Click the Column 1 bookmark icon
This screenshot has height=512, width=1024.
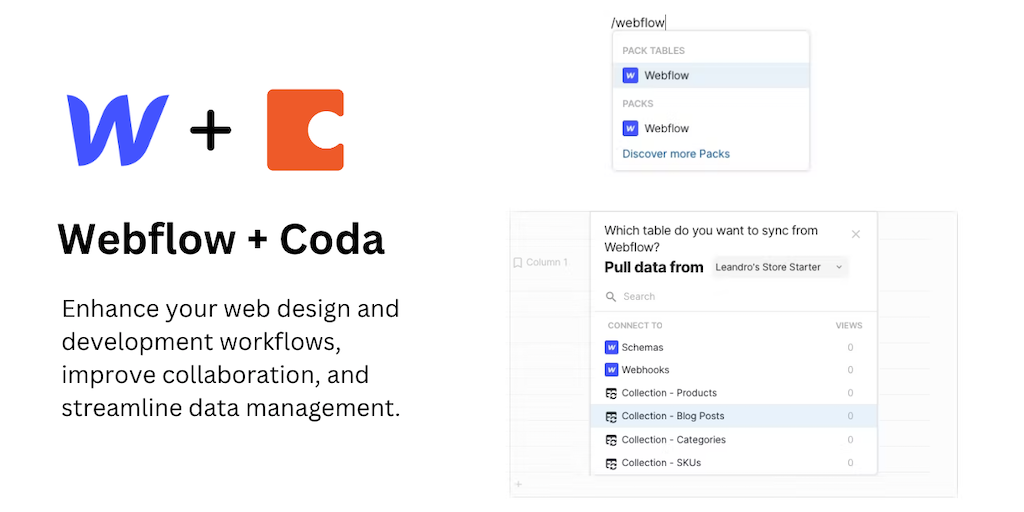517,263
